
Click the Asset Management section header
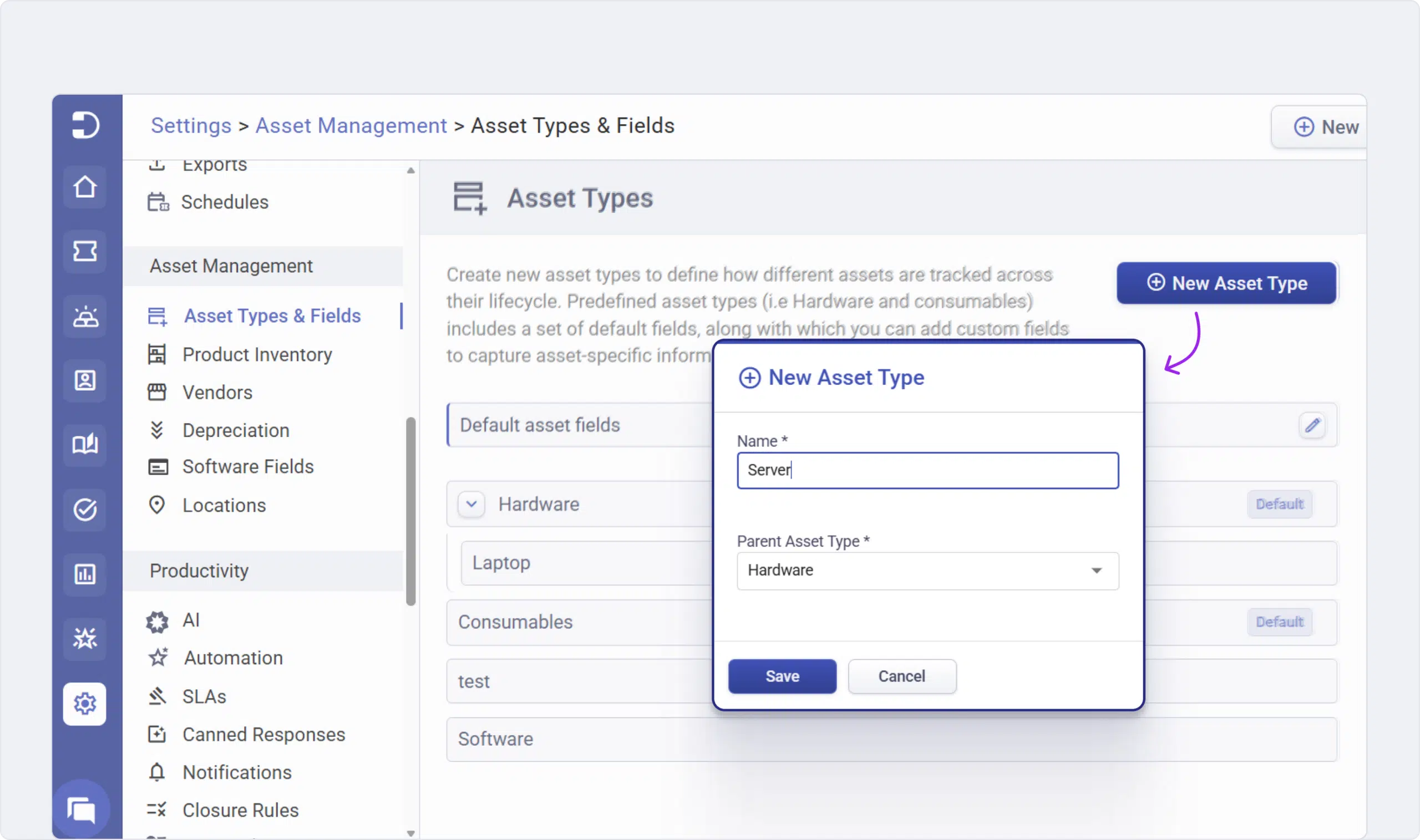coord(263,266)
